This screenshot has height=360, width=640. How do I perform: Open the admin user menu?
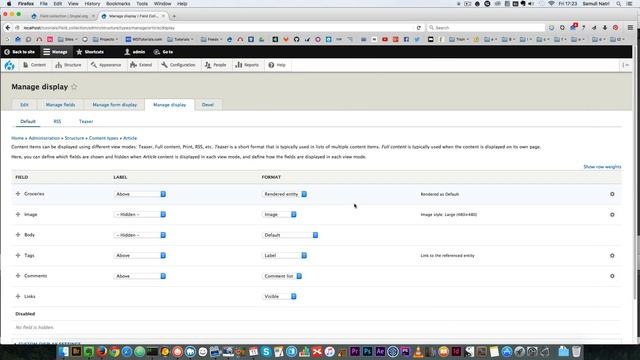[135, 52]
